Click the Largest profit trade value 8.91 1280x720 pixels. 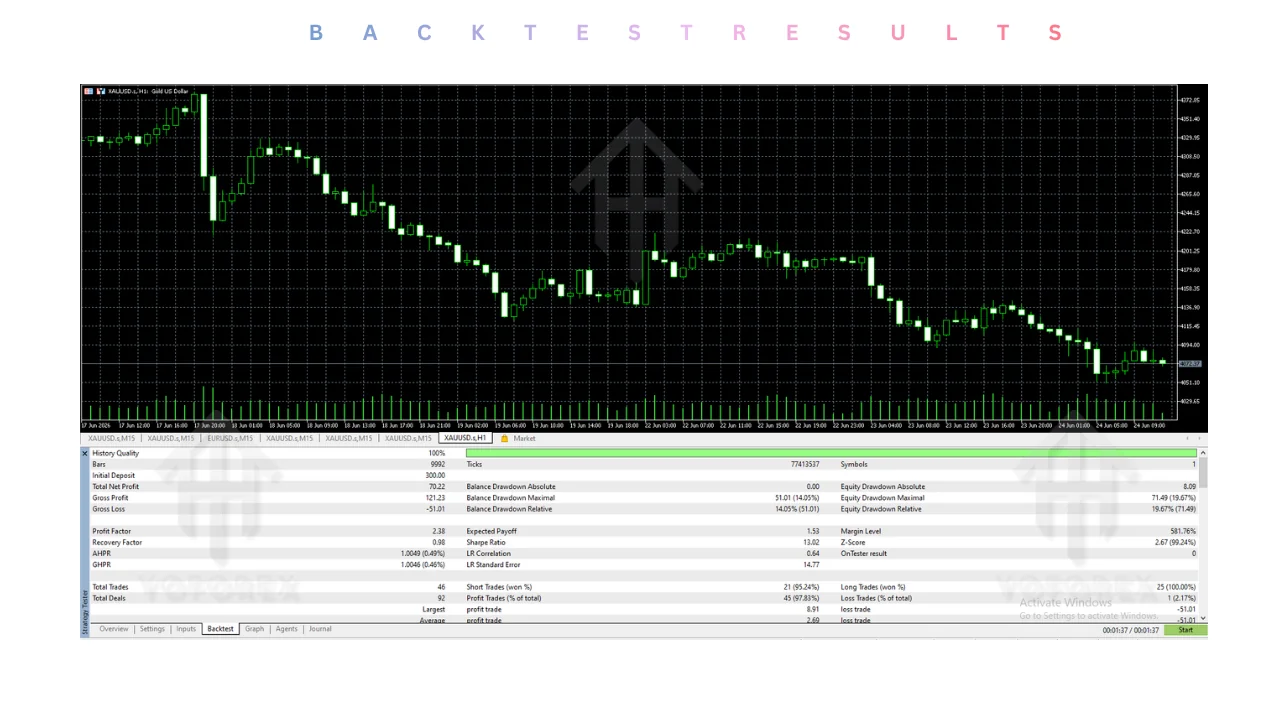point(813,609)
